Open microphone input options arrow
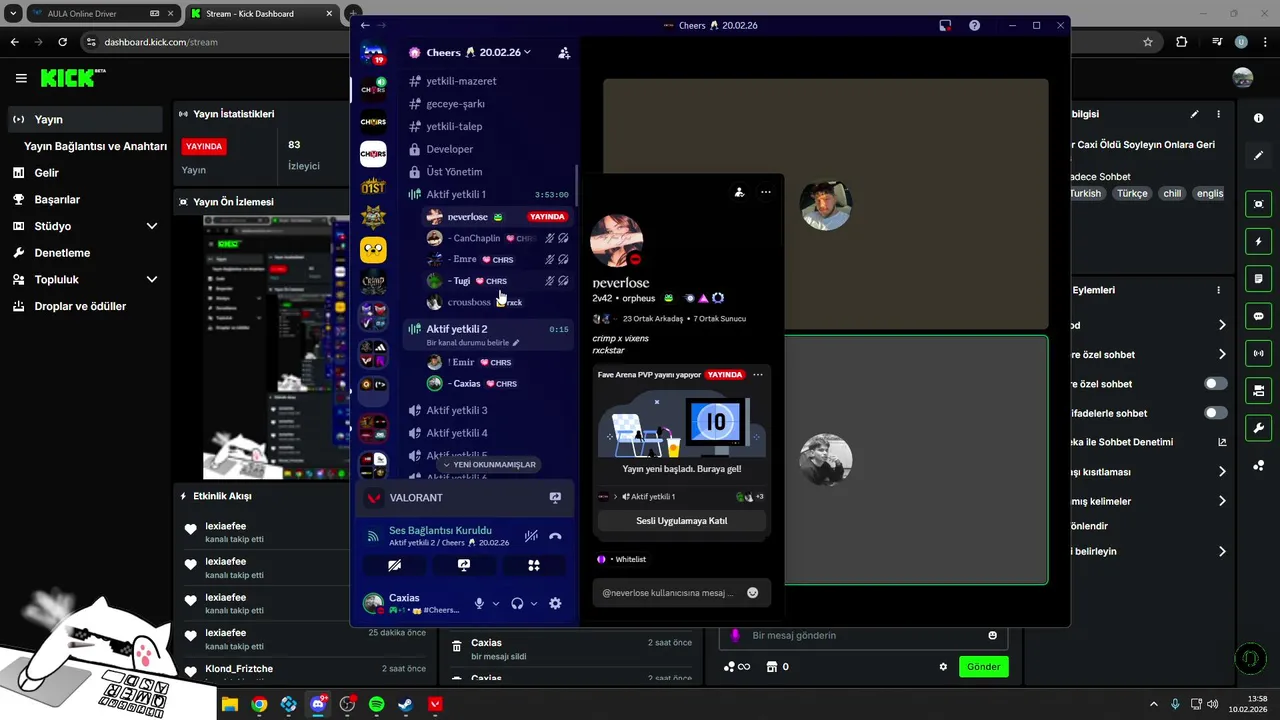This screenshot has width=1280, height=720. click(x=495, y=603)
